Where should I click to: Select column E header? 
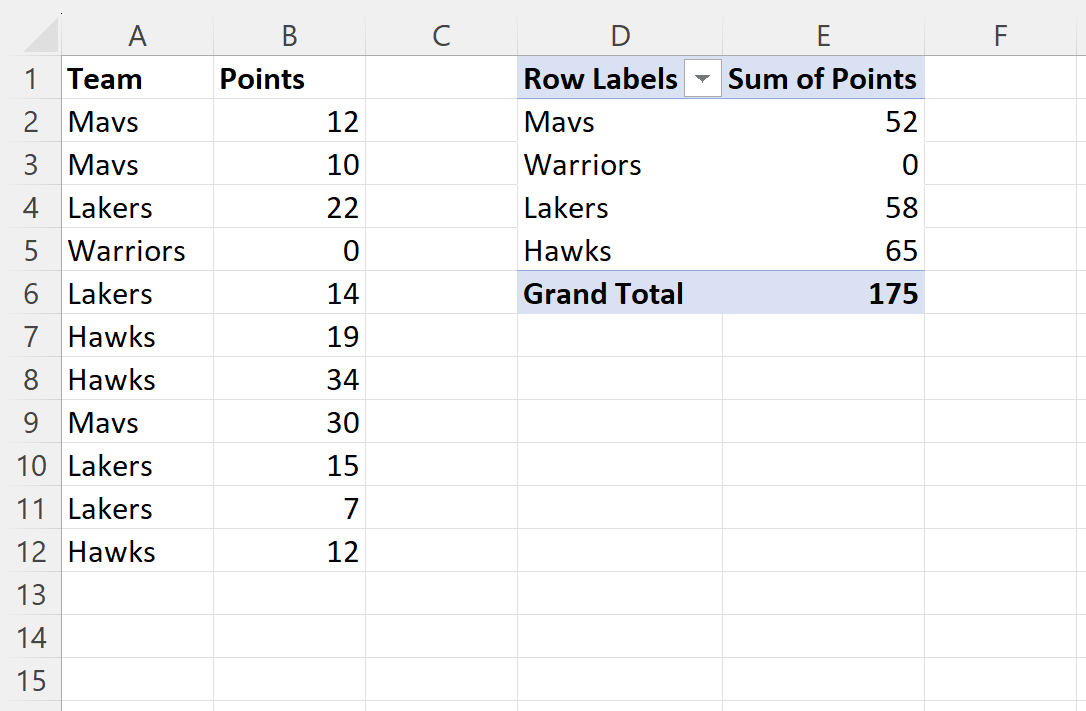pyautogui.click(x=824, y=35)
